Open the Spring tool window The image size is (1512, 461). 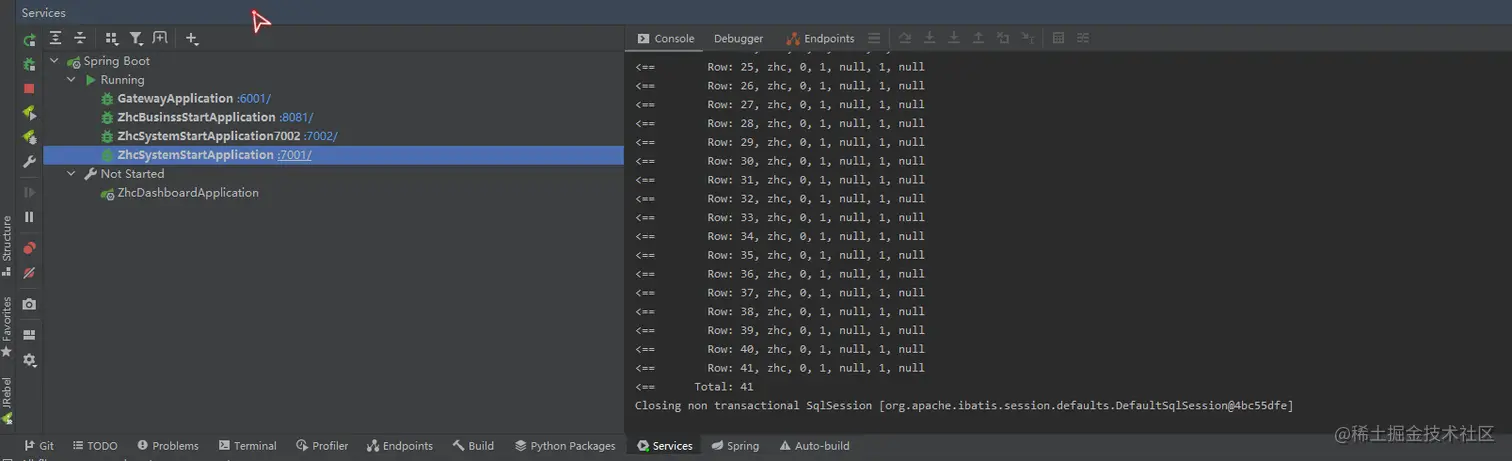coord(735,446)
